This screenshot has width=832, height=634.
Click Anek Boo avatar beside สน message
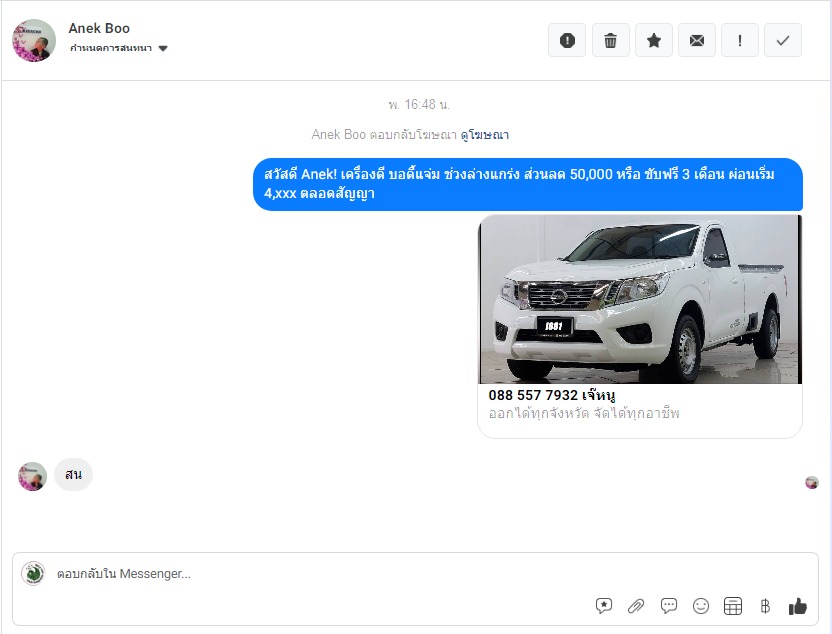coord(32,476)
